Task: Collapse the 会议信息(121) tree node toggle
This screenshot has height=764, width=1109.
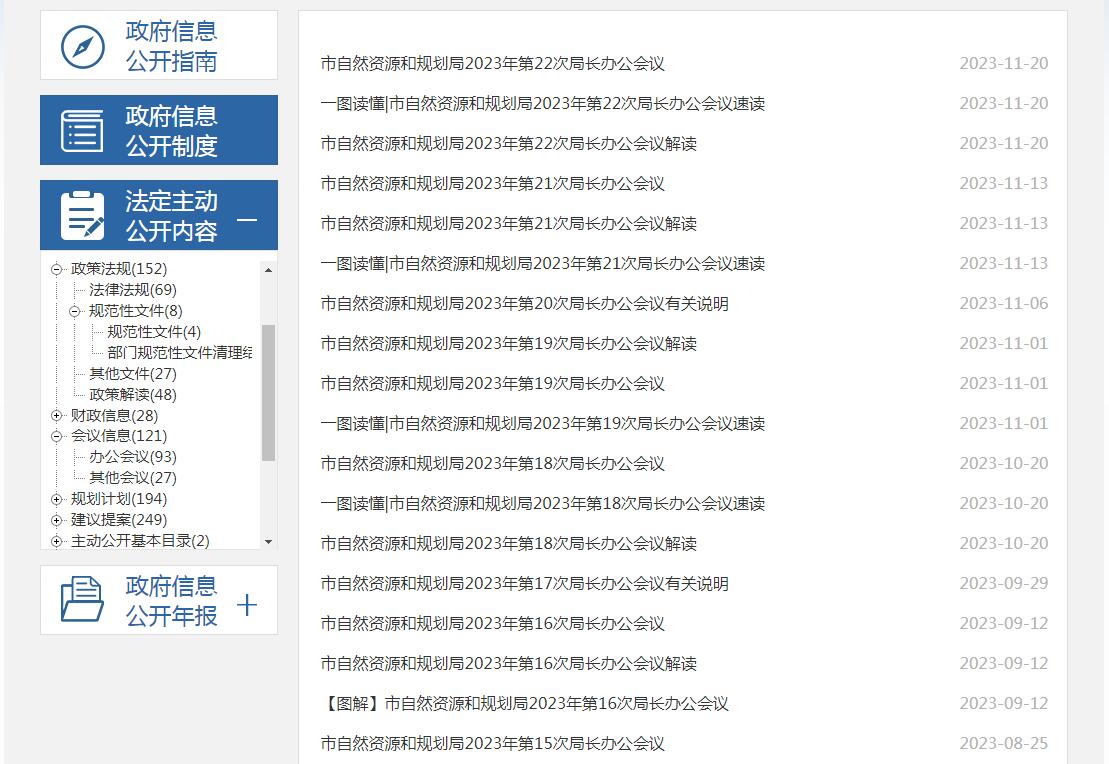Action: [57, 436]
